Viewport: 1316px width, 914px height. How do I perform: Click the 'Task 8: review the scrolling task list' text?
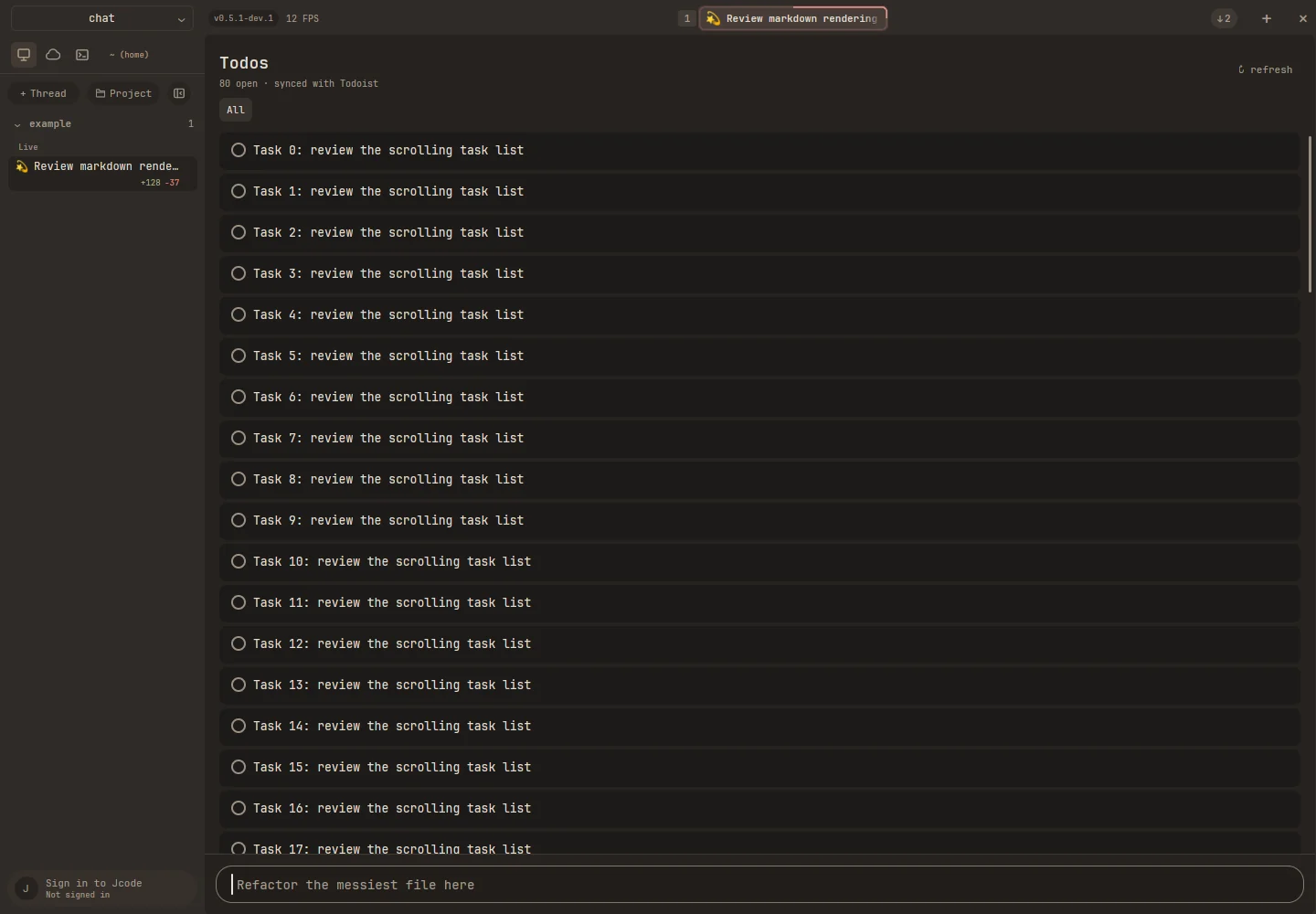pyautogui.click(x=388, y=479)
